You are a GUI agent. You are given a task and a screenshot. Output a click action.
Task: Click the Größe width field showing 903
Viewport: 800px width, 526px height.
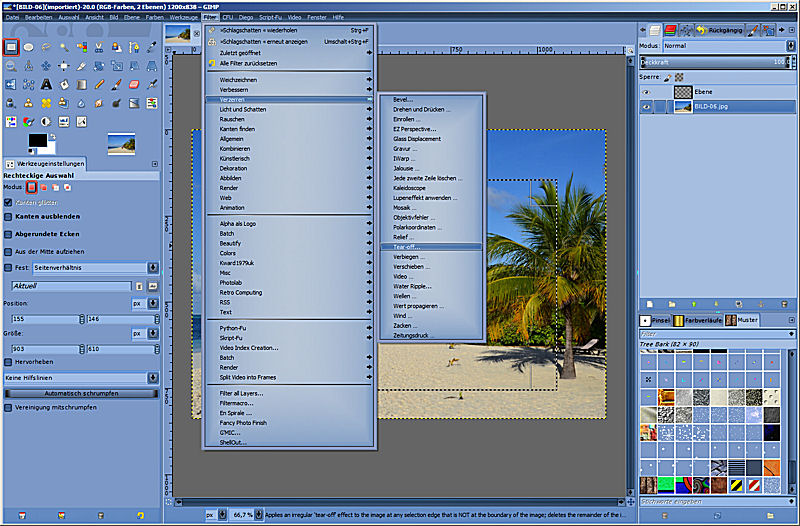tap(47, 349)
